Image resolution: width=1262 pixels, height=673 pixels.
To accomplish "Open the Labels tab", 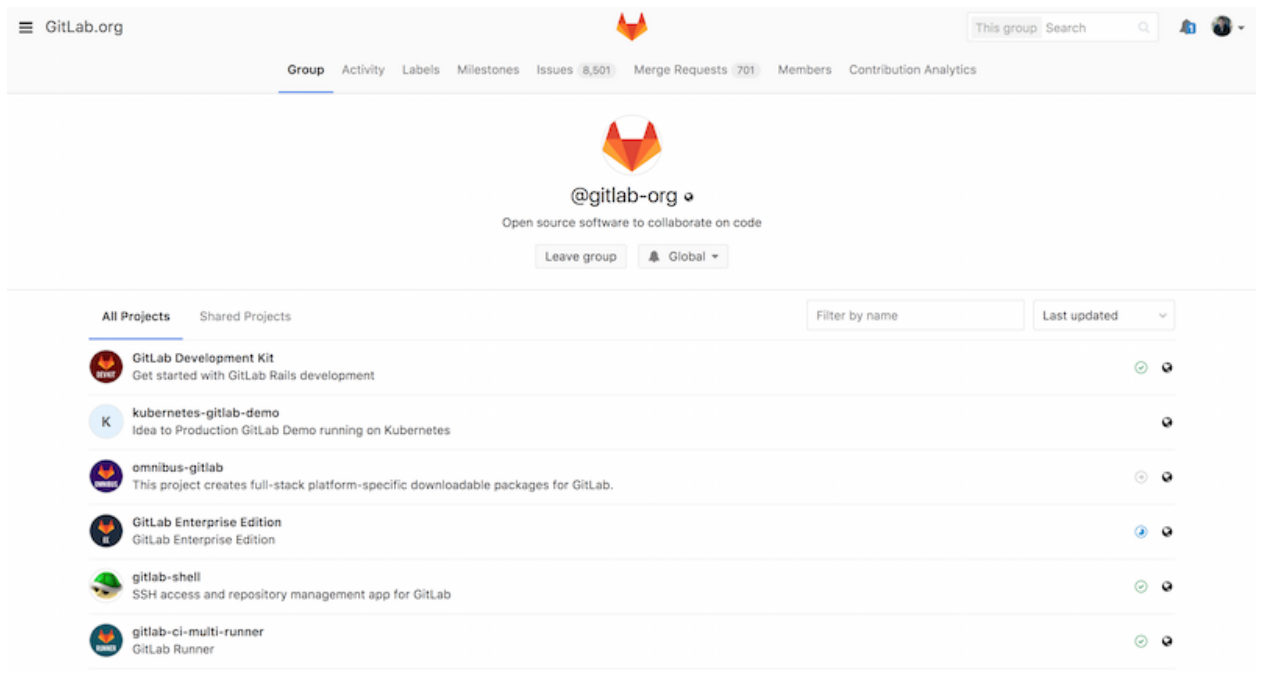I will click(x=421, y=70).
